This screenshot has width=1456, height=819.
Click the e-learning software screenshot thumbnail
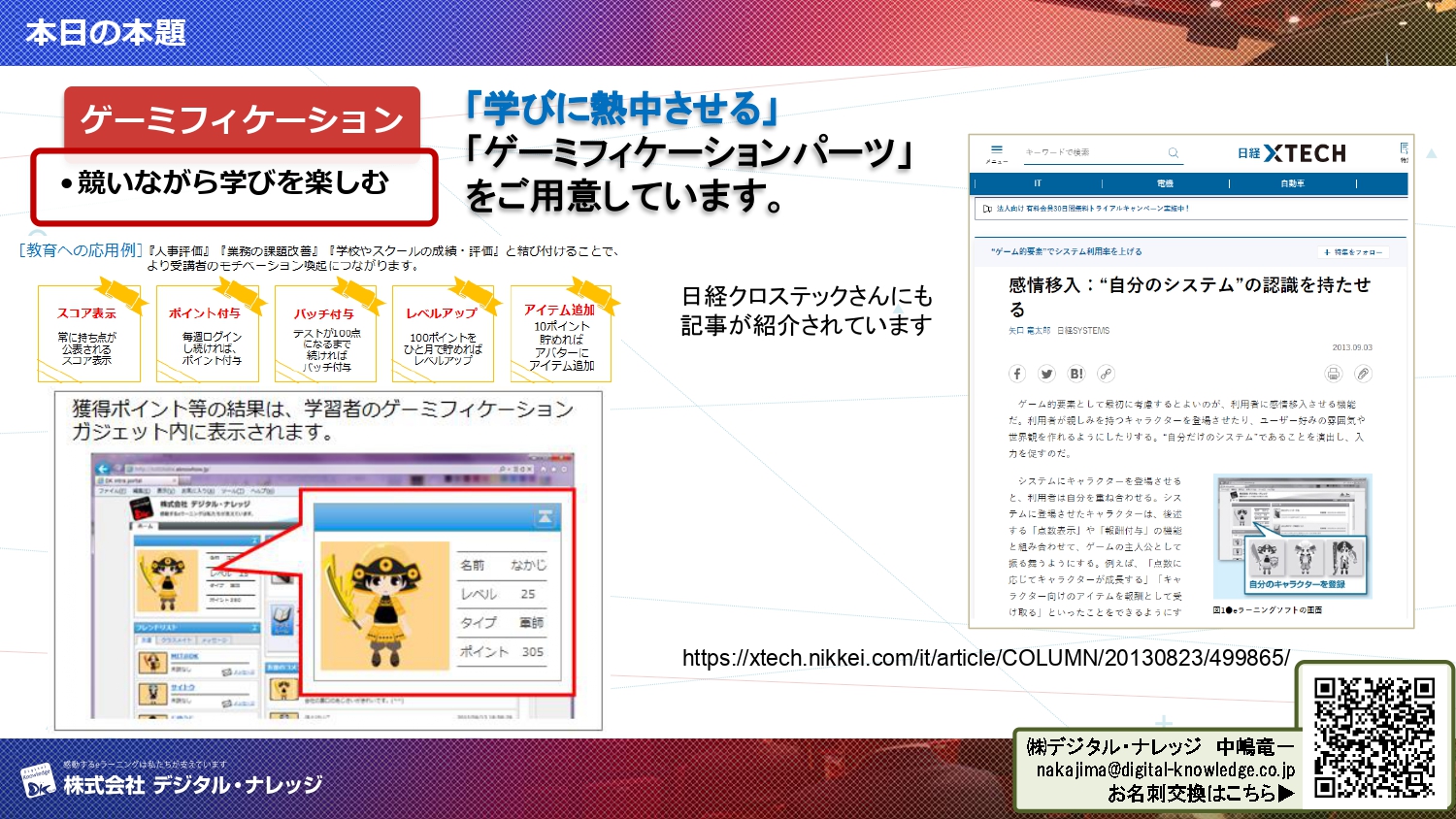(1292, 536)
